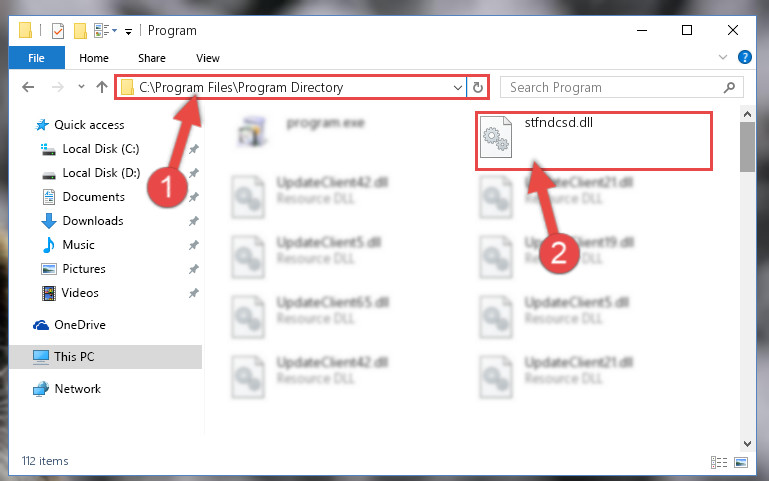Open recent locations dropdown arrow
This screenshot has height=481, width=769.
(81, 87)
